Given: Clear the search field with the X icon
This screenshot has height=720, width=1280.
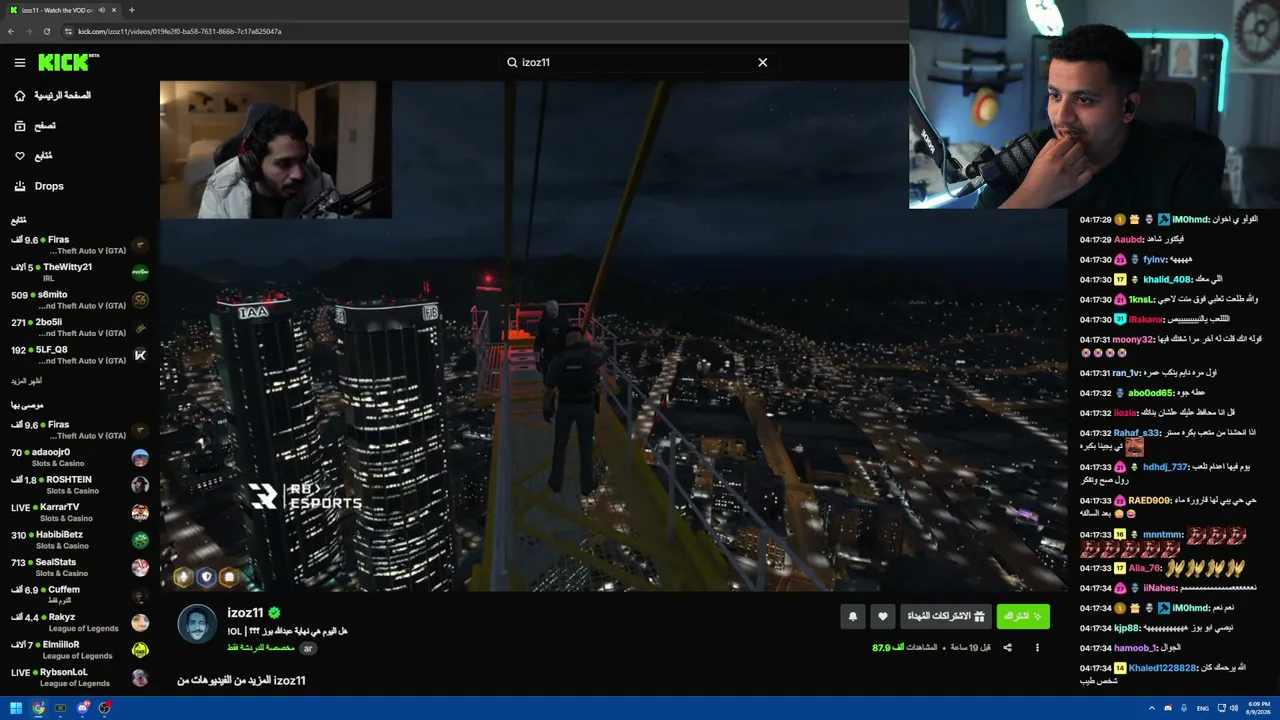Looking at the screenshot, I should pos(762,62).
